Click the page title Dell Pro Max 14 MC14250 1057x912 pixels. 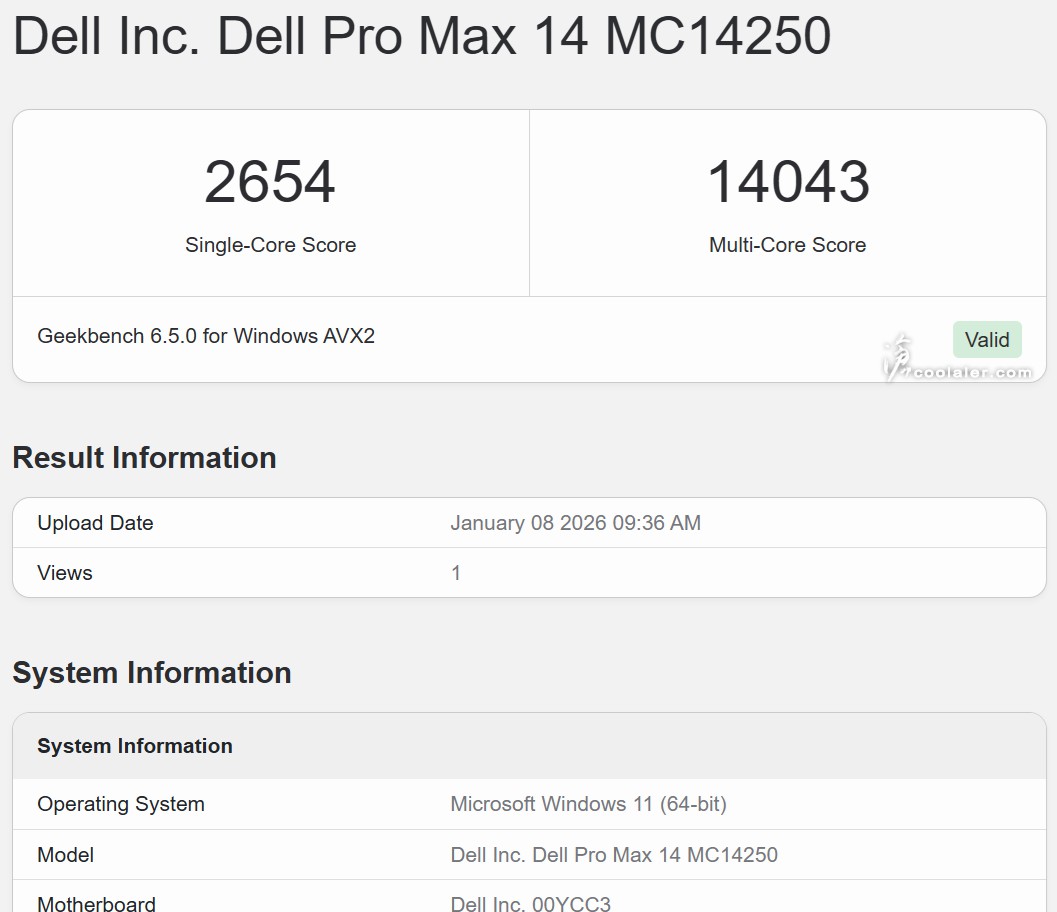point(421,35)
